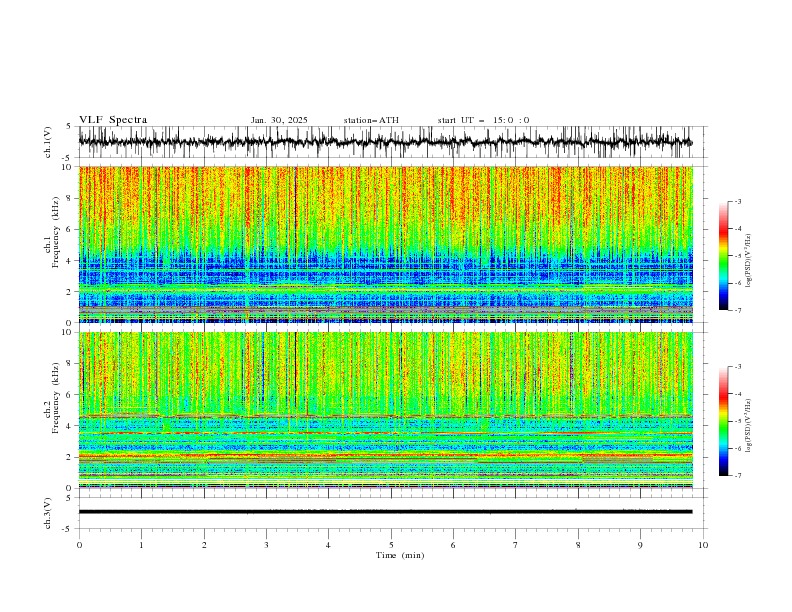This screenshot has width=792, height=612.
Task: Click the ch.1 PSD color bar
Action: [723, 256]
